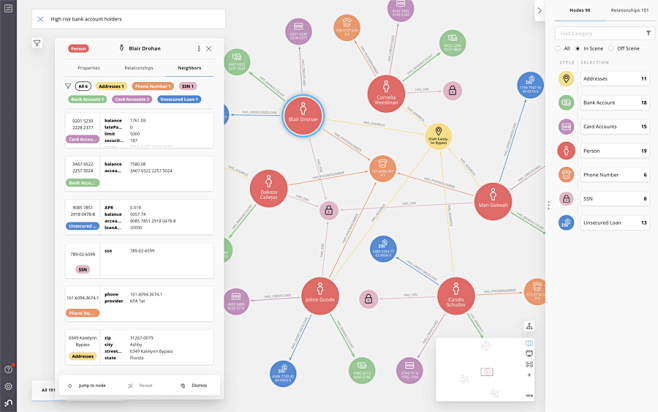658x412 pixels.
Task: Open the Relationships tab of the card
Action: [139, 68]
